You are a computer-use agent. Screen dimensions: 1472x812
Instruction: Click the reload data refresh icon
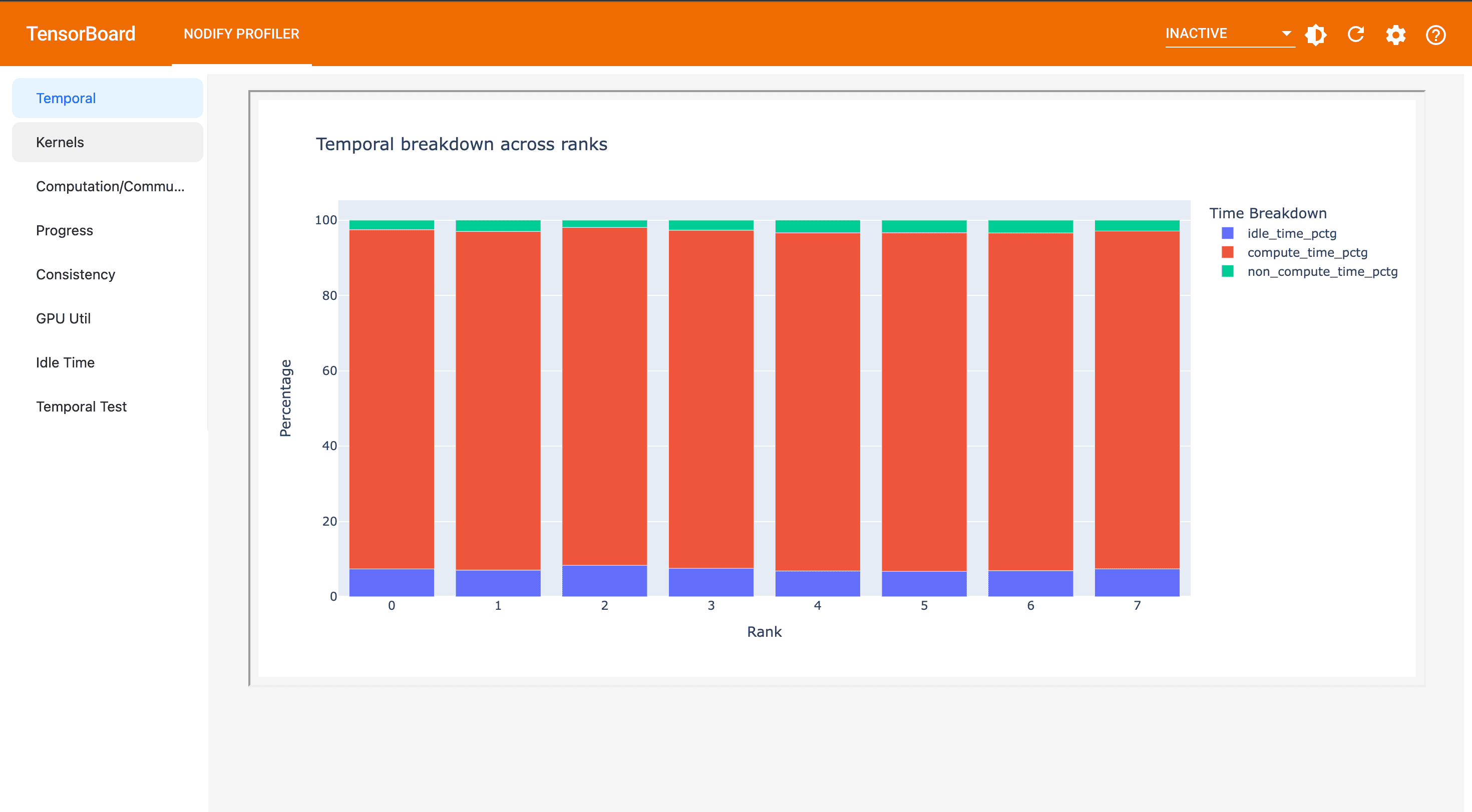(x=1356, y=35)
